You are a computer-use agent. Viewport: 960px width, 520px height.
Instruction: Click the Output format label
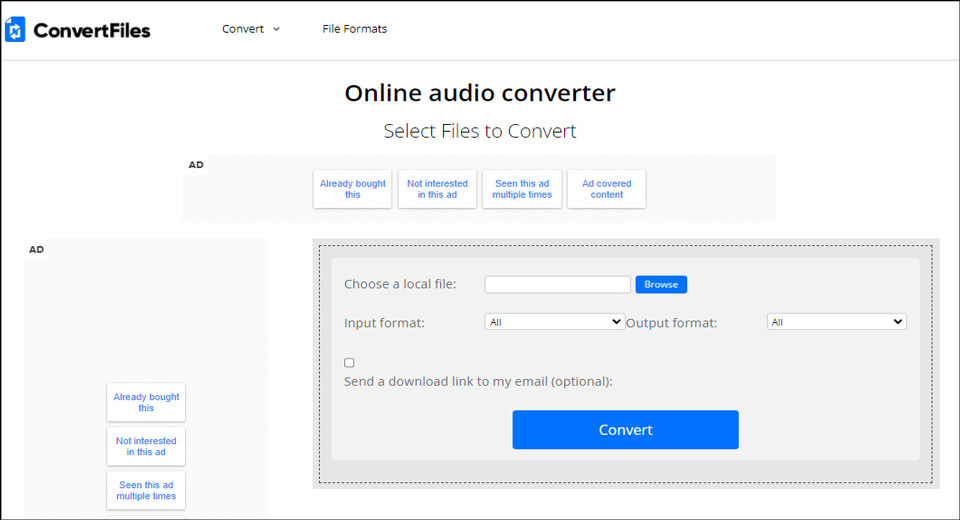(x=671, y=323)
